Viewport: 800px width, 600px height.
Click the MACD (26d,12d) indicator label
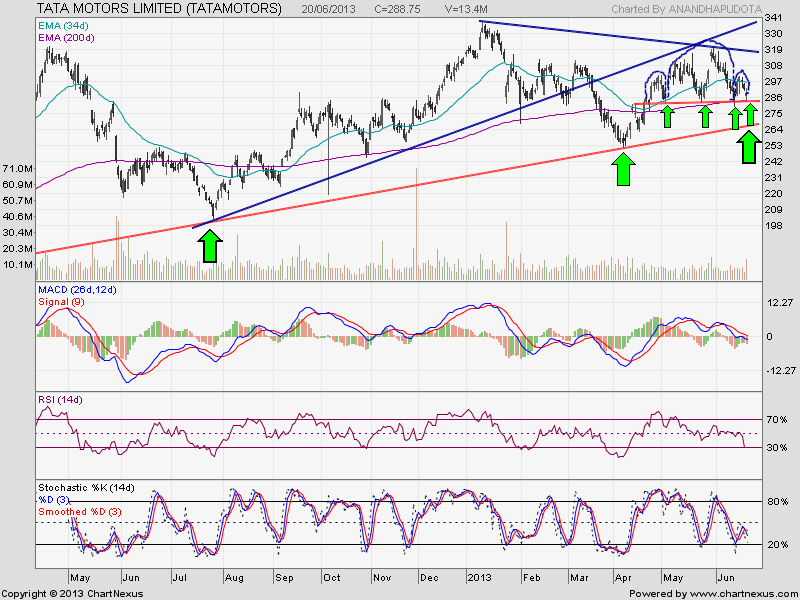(77, 290)
